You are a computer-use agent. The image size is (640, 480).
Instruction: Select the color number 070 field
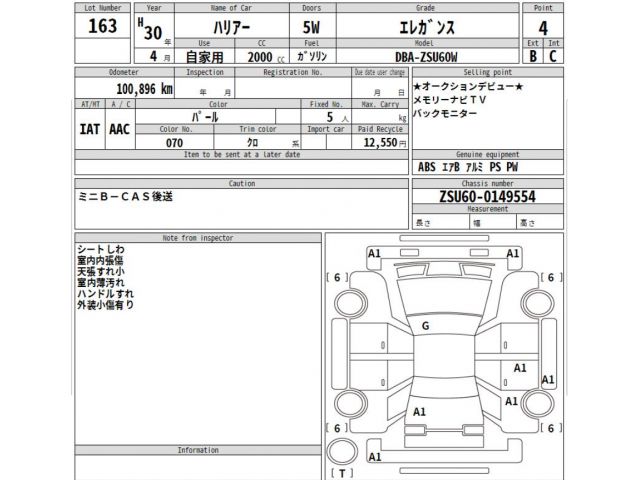(177, 143)
